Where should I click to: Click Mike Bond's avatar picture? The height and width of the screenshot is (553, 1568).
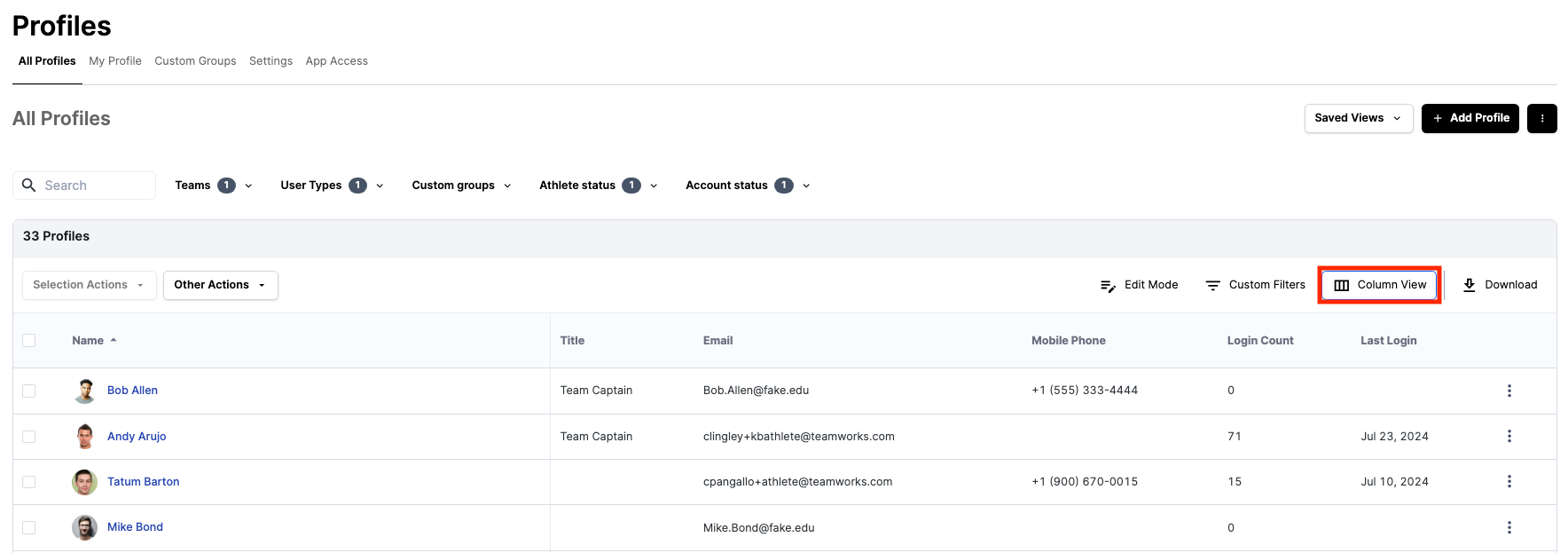(84, 527)
